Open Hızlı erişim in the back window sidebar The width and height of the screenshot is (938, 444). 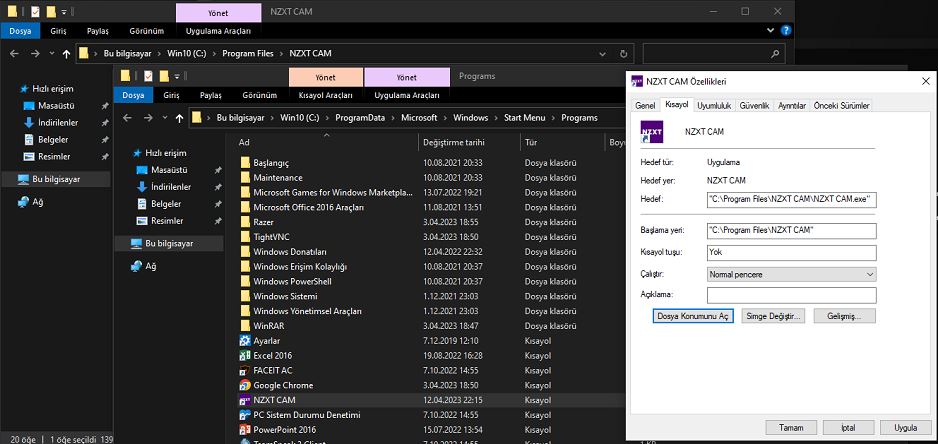55,89
